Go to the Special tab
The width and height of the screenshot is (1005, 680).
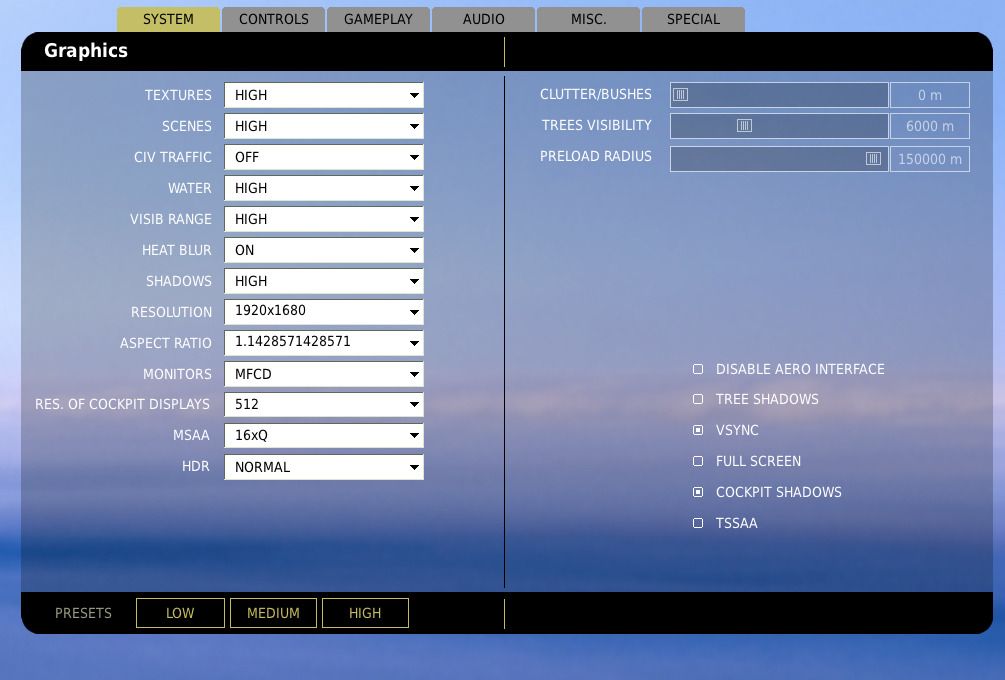pyautogui.click(x=693, y=19)
